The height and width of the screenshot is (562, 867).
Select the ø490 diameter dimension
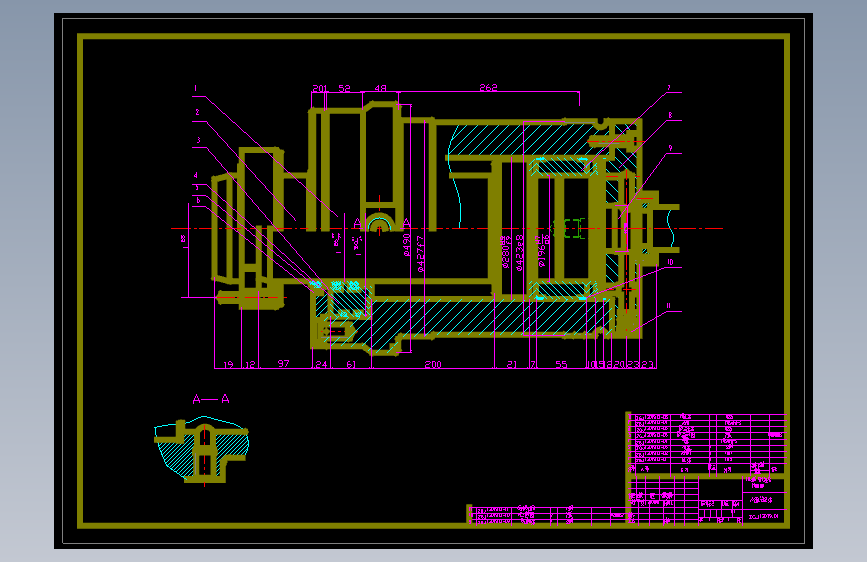pos(406,245)
